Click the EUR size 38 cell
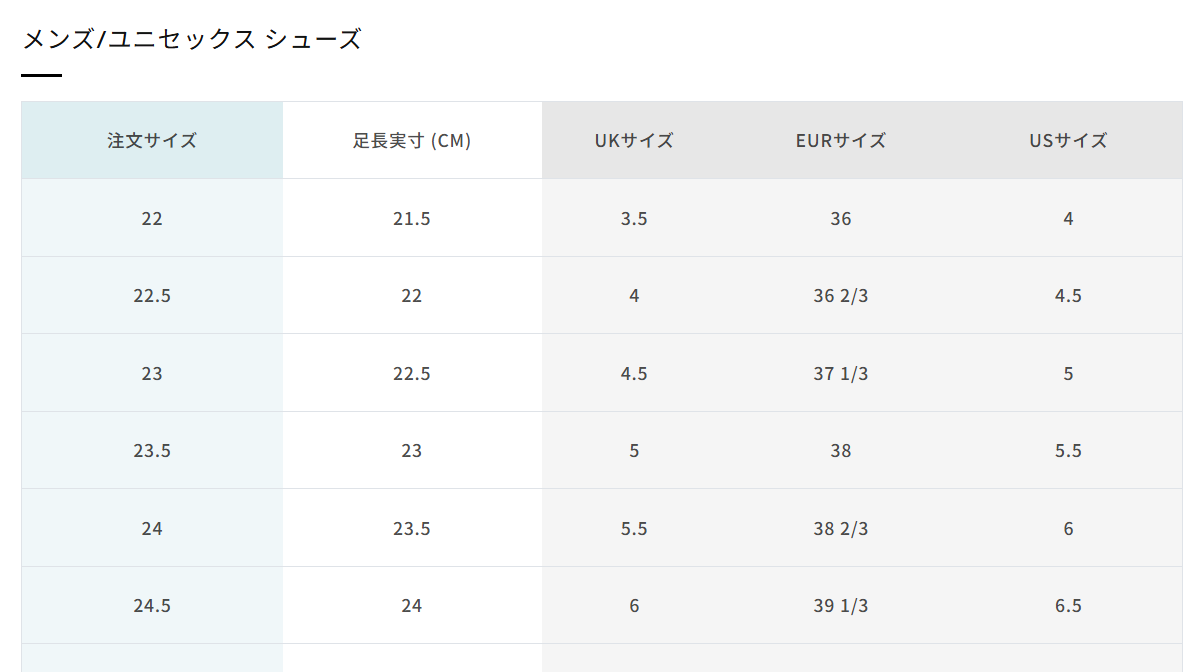Viewport: 1194px width, 672px height. (841, 451)
